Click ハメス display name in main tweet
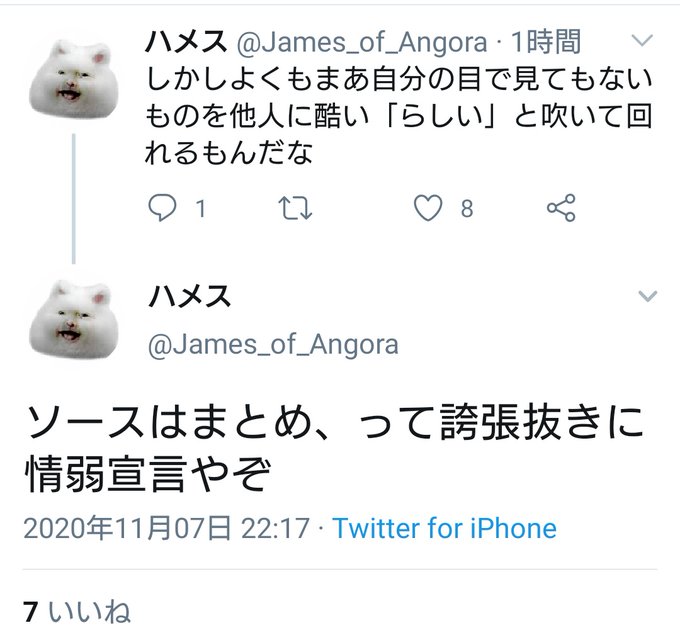680x640 pixels. pos(190,296)
